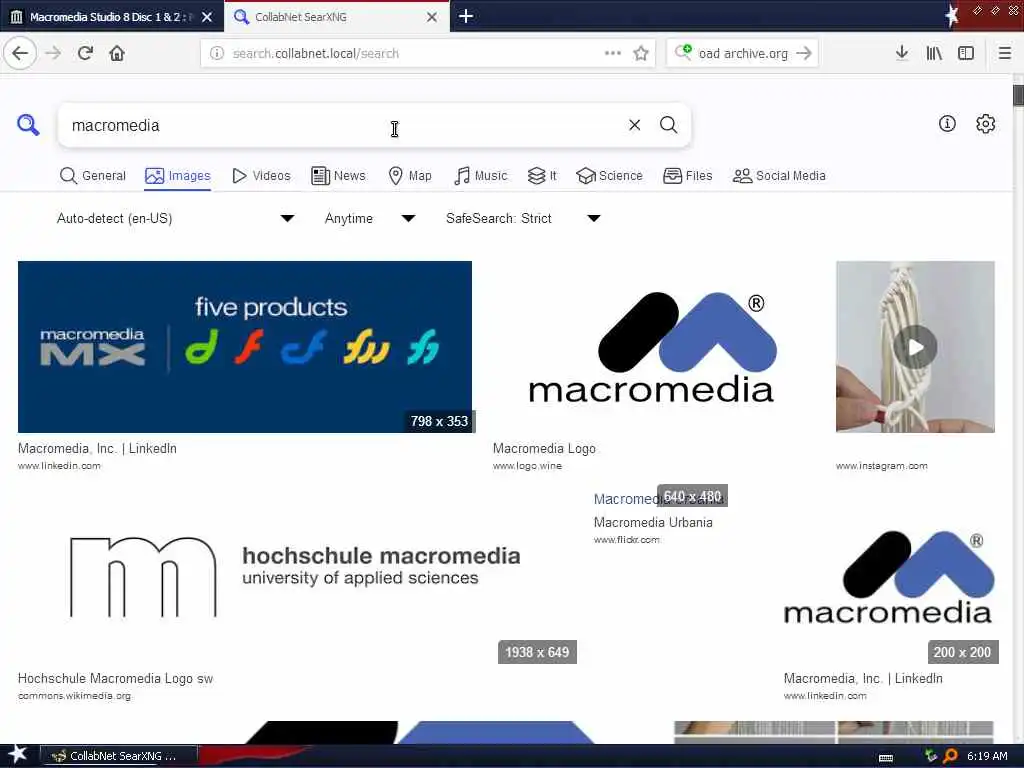The image size is (1024, 768).
Task: Close the Macromedia Studio 8 tab
Action: coord(207,17)
